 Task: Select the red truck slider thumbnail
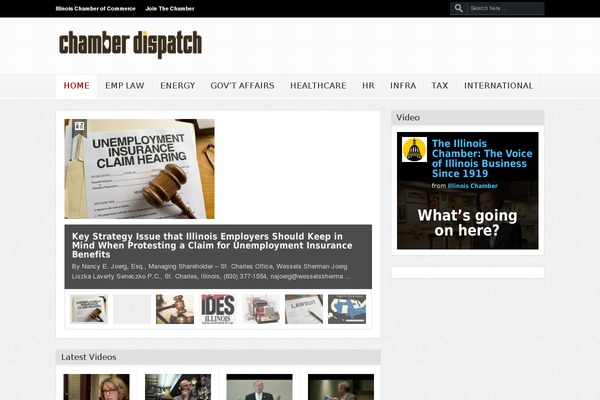[x=261, y=309]
